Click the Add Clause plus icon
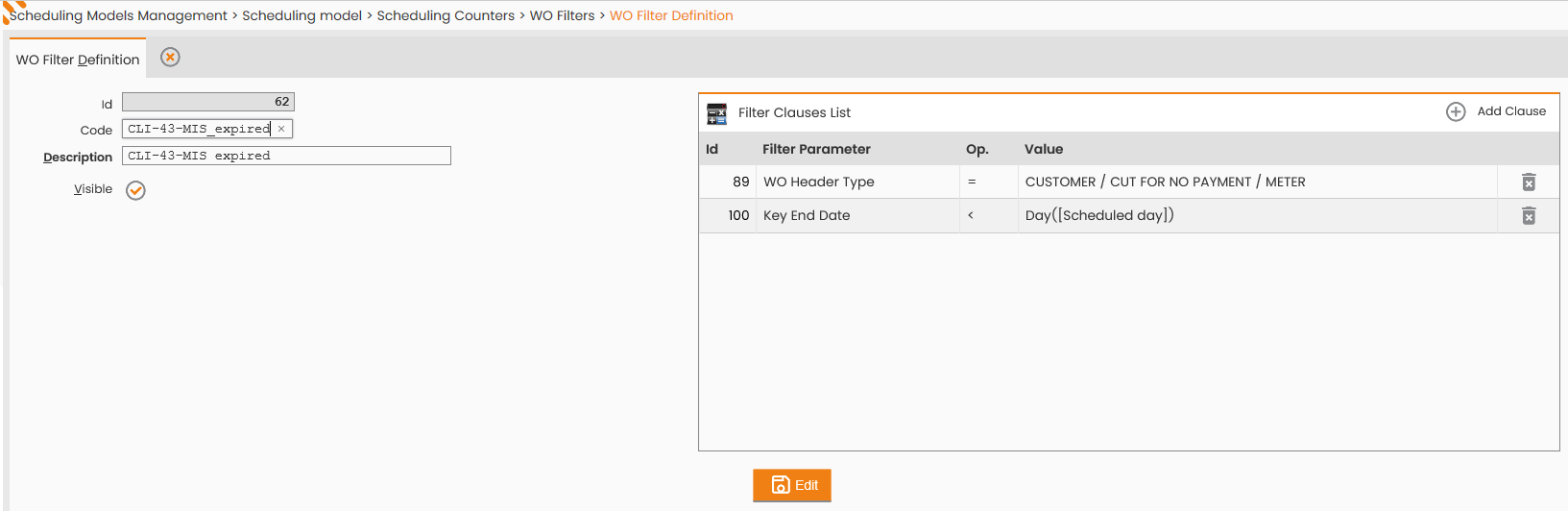 tap(1456, 111)
